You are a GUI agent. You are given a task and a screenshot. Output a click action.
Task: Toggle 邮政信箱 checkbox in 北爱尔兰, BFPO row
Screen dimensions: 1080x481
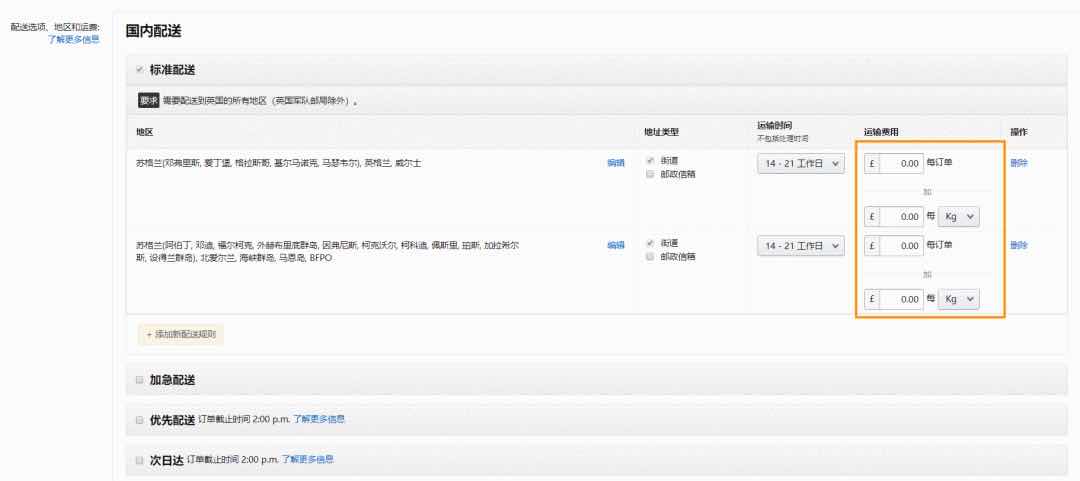[x=650, y=256]
